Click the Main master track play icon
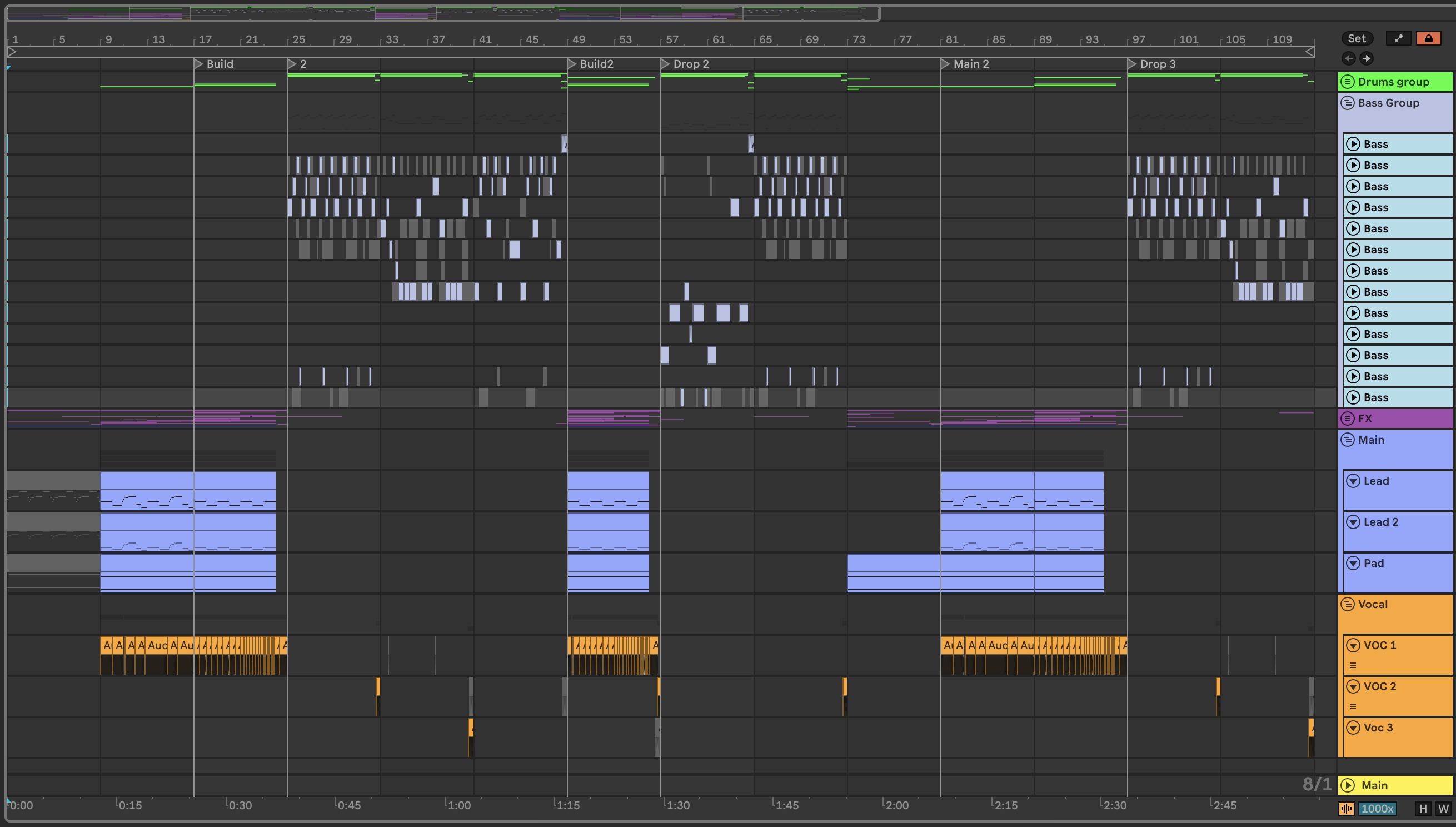The width and height of the screenshot is (1456, 827). (x=1348, y=785)
